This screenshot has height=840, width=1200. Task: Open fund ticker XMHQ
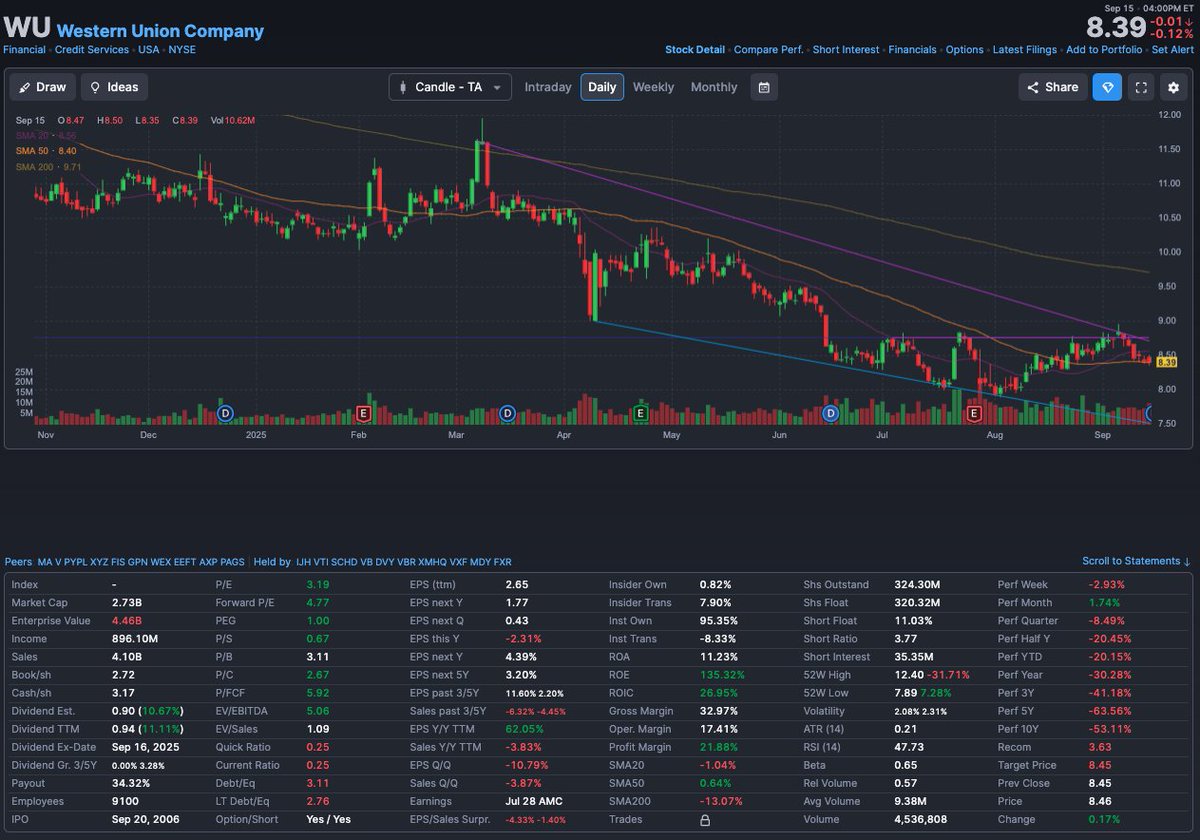(x=433, y=562)
